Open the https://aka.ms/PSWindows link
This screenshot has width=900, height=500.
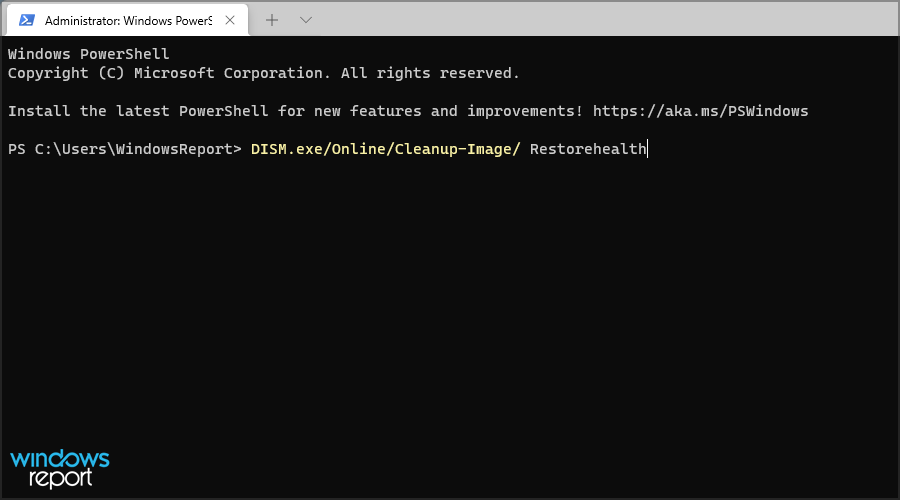coord(700,111)
